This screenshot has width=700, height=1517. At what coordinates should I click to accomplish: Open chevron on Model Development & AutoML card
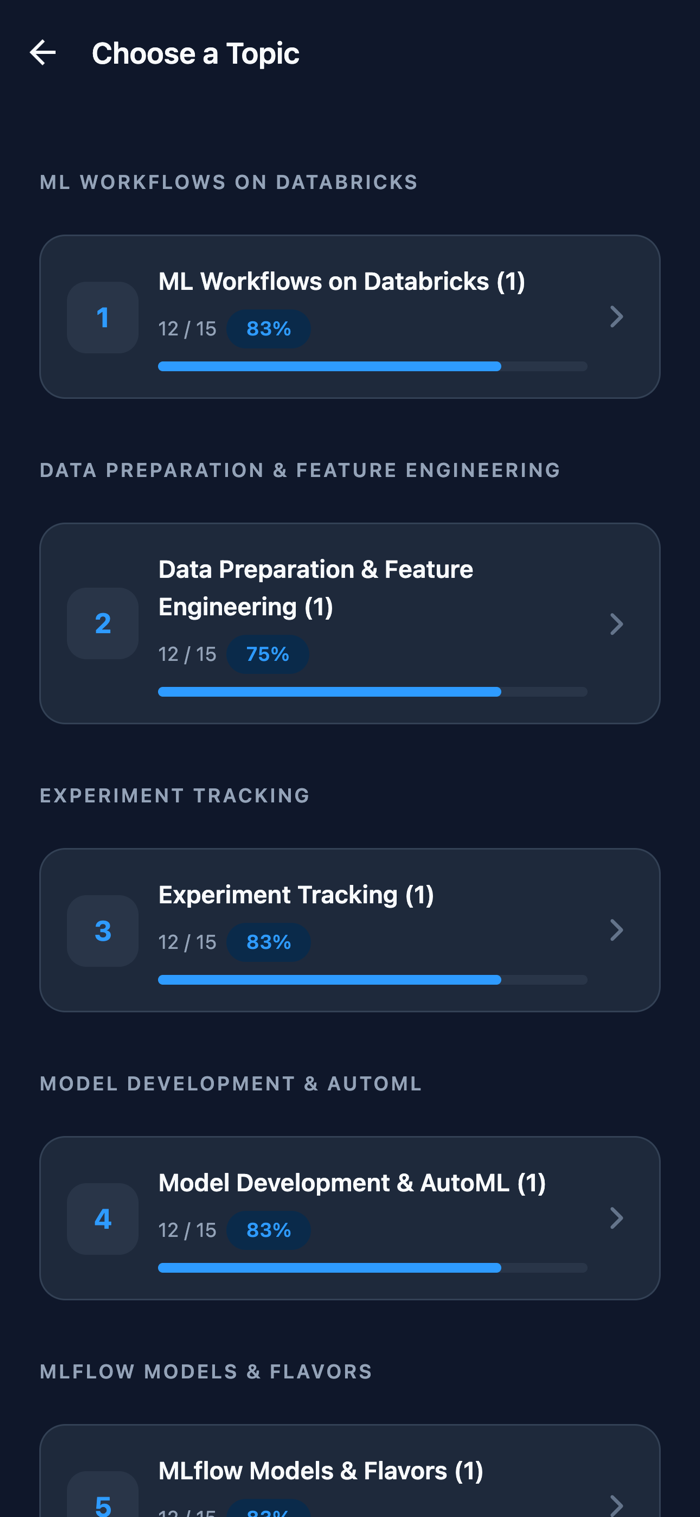coord(617,1218)
